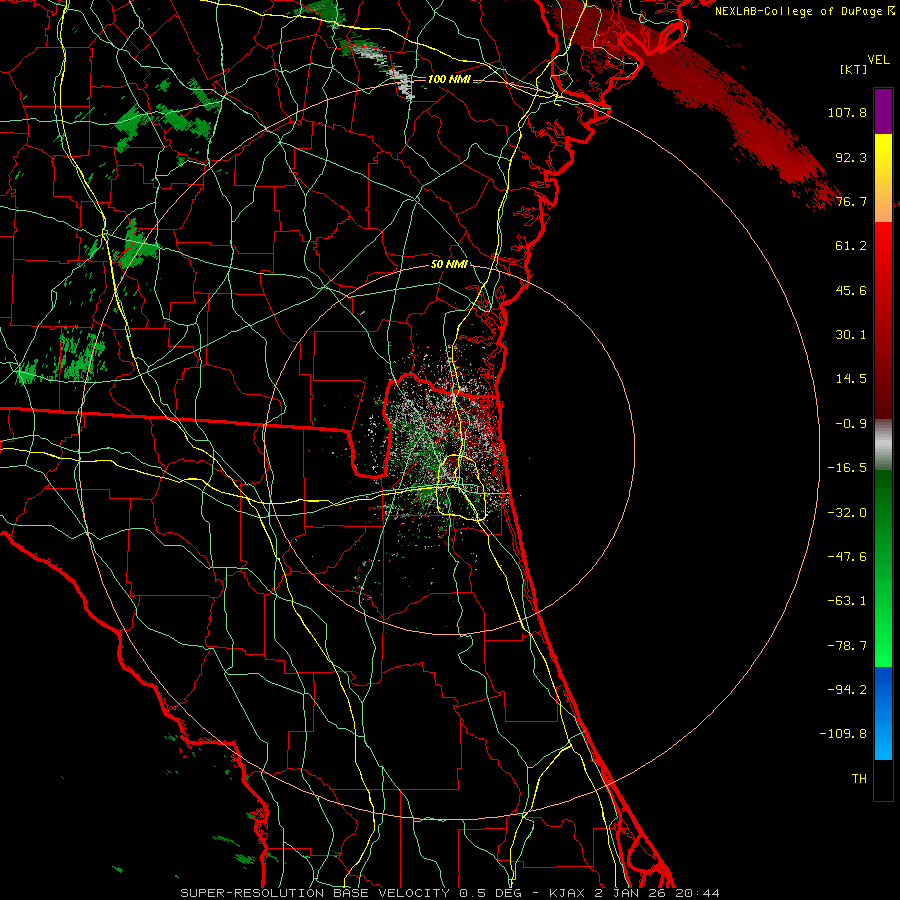900x900 pixels.
Task: Click the VEL legend heading
Action: tap(878, 60)
